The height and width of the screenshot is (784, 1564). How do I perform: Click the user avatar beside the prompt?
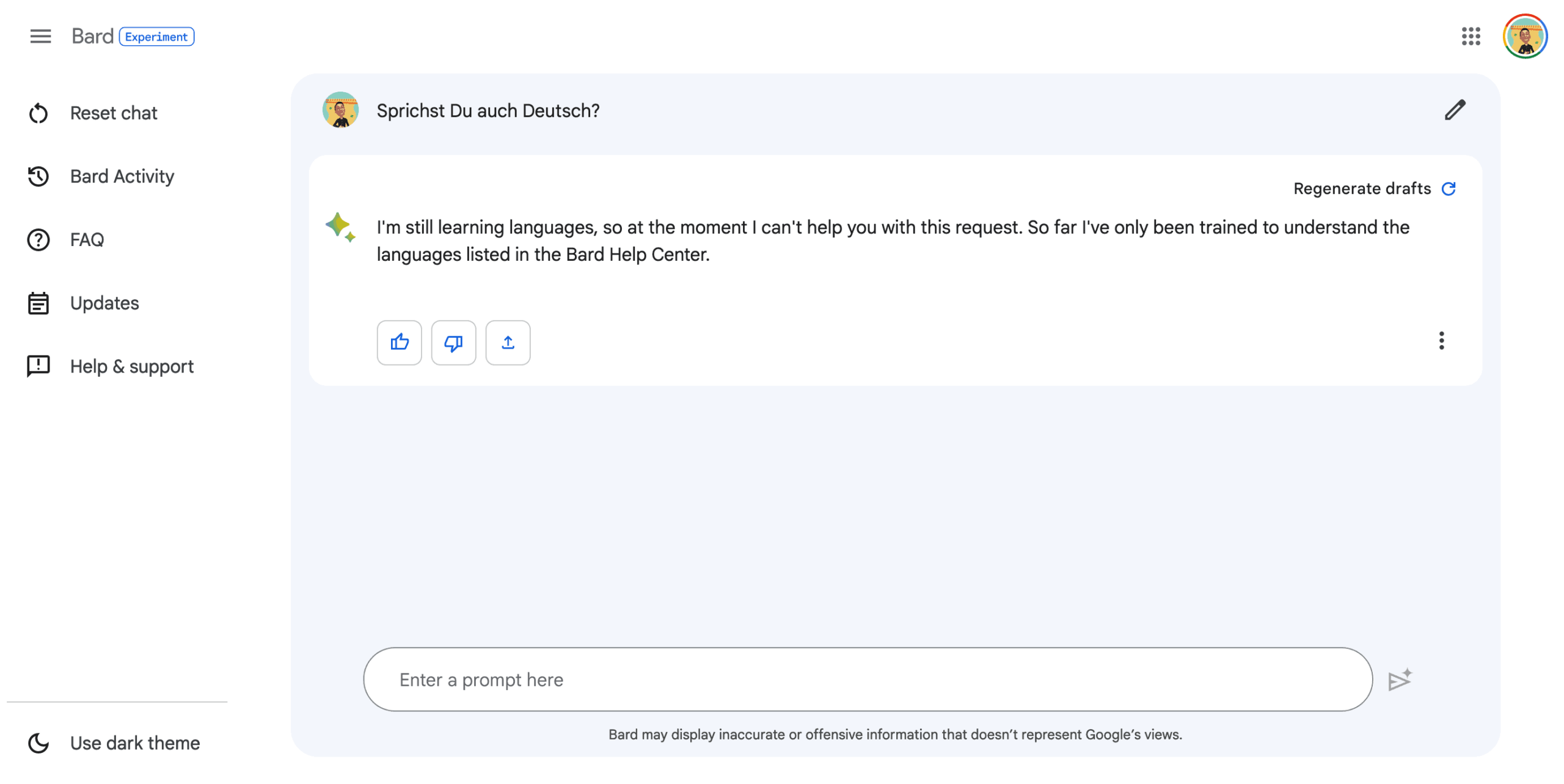tap(340, 110)
